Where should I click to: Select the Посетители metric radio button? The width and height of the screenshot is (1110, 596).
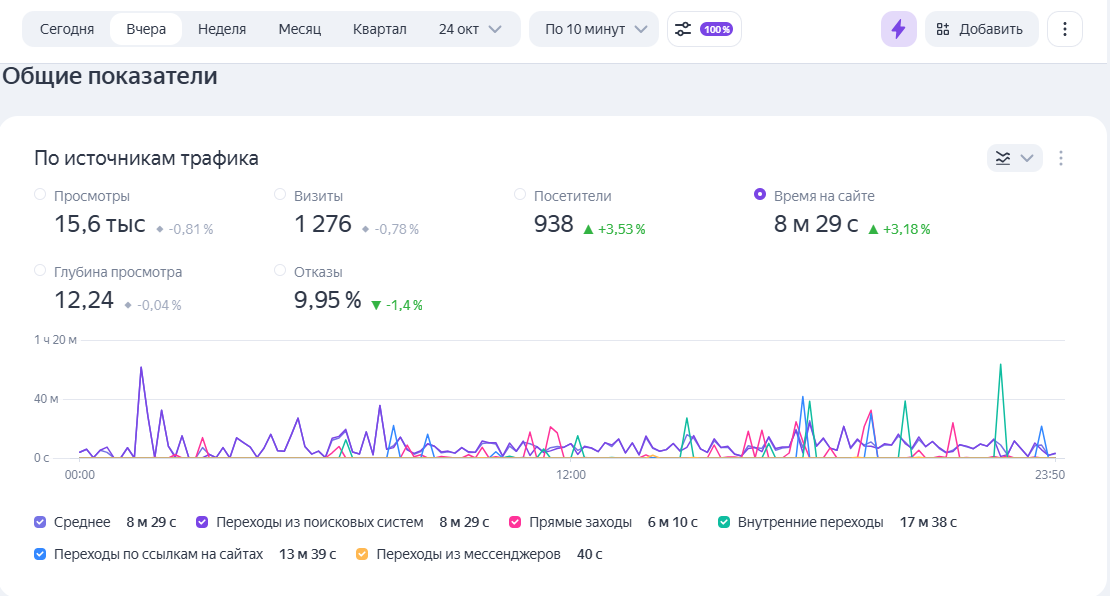click(520, 195)
